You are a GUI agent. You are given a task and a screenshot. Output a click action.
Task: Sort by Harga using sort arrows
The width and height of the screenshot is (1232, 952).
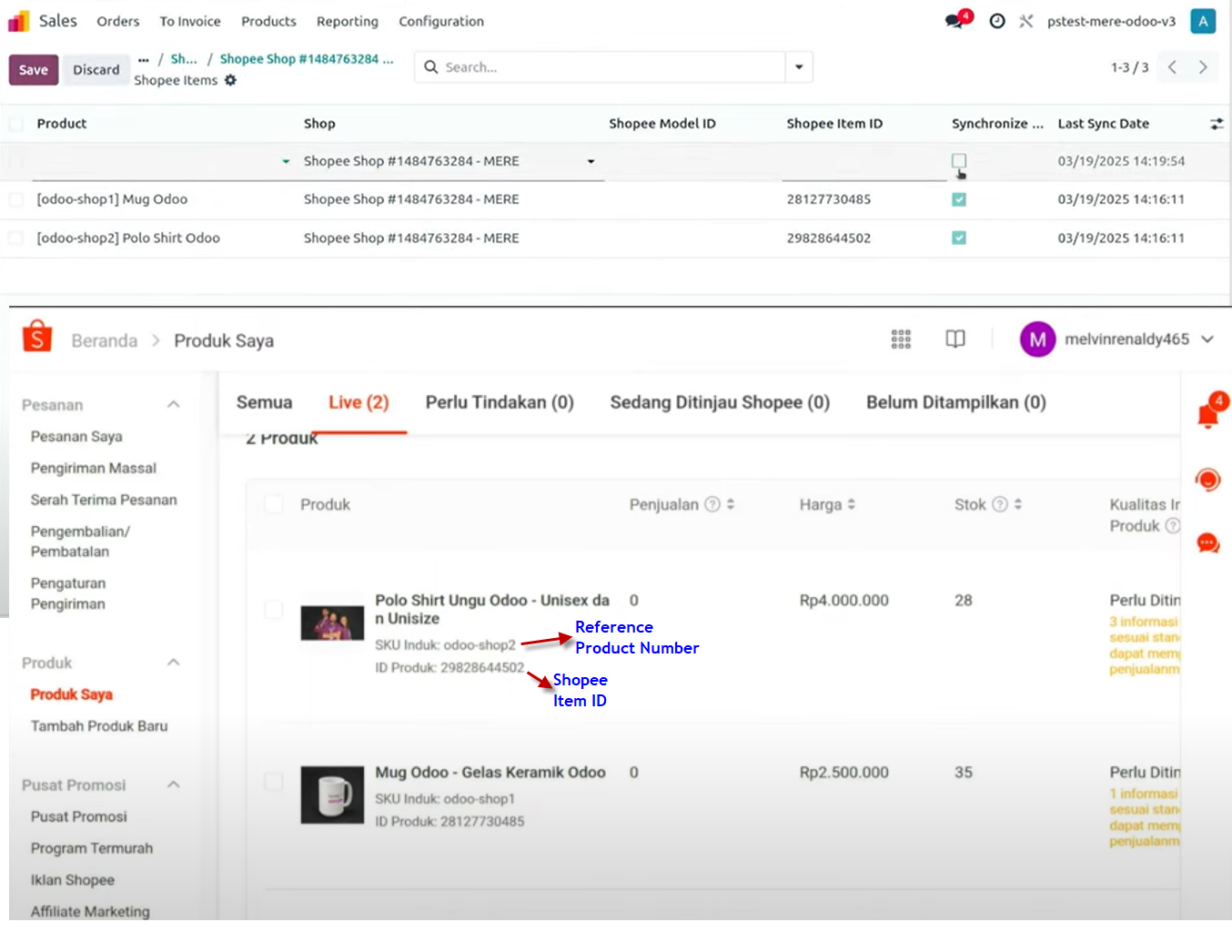click(852, 504)
